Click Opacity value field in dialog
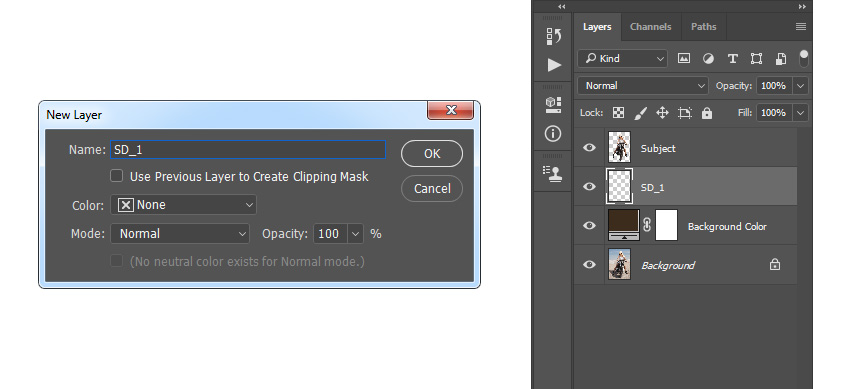The height and width of the screenshot is (389, 850). tap(331, 234)
